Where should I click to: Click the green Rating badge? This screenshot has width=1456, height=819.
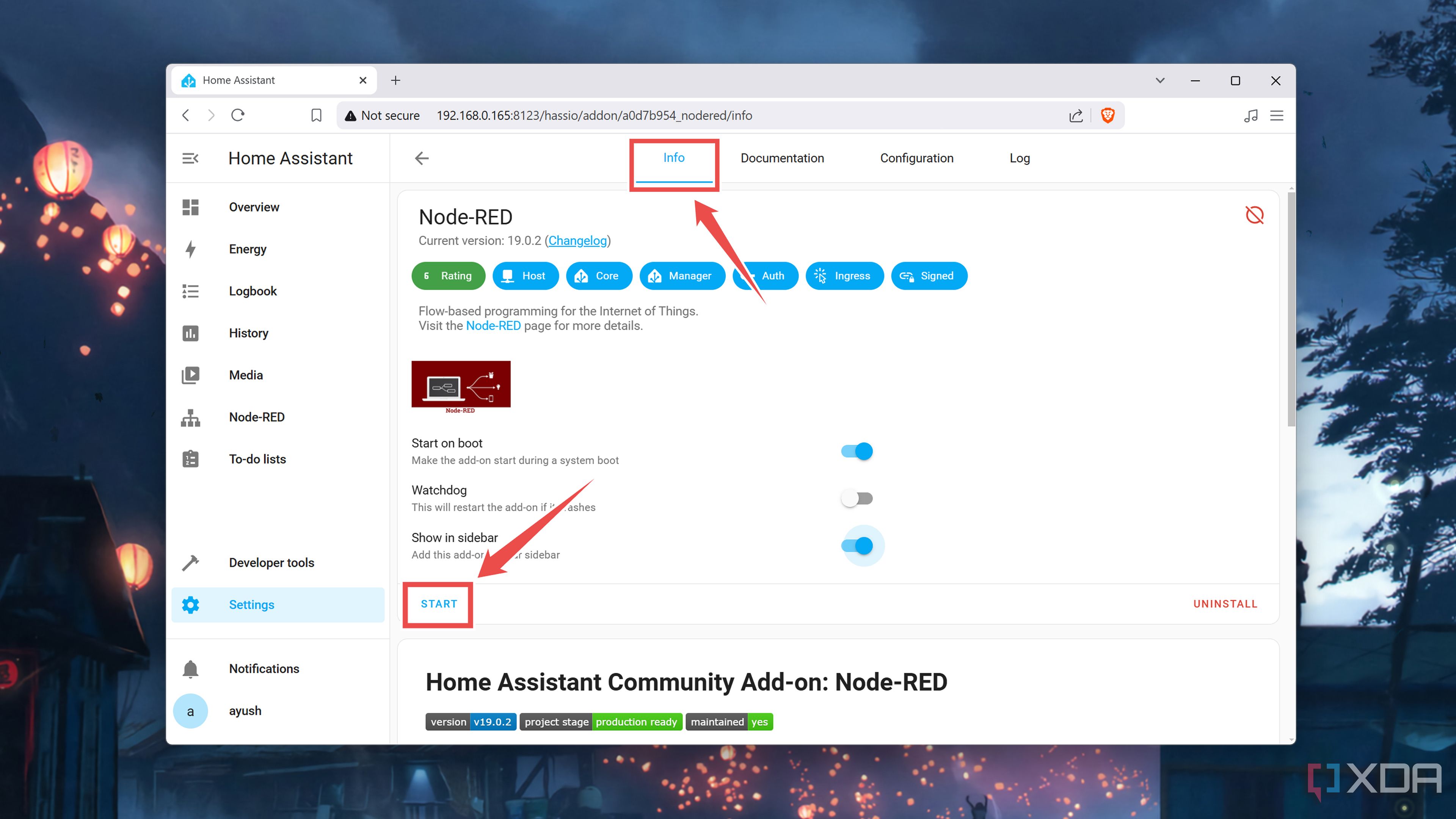[448, 276]
